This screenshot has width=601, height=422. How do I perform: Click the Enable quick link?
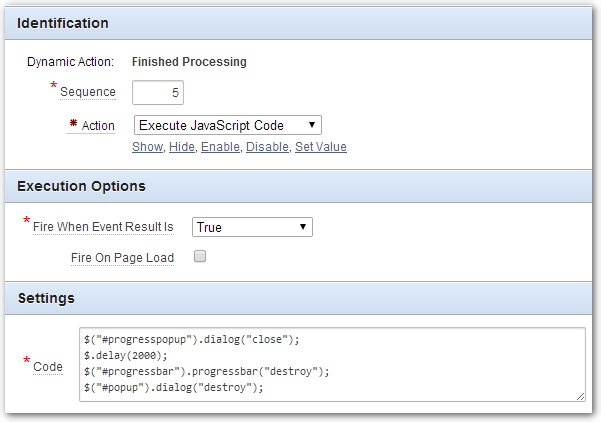220,147
